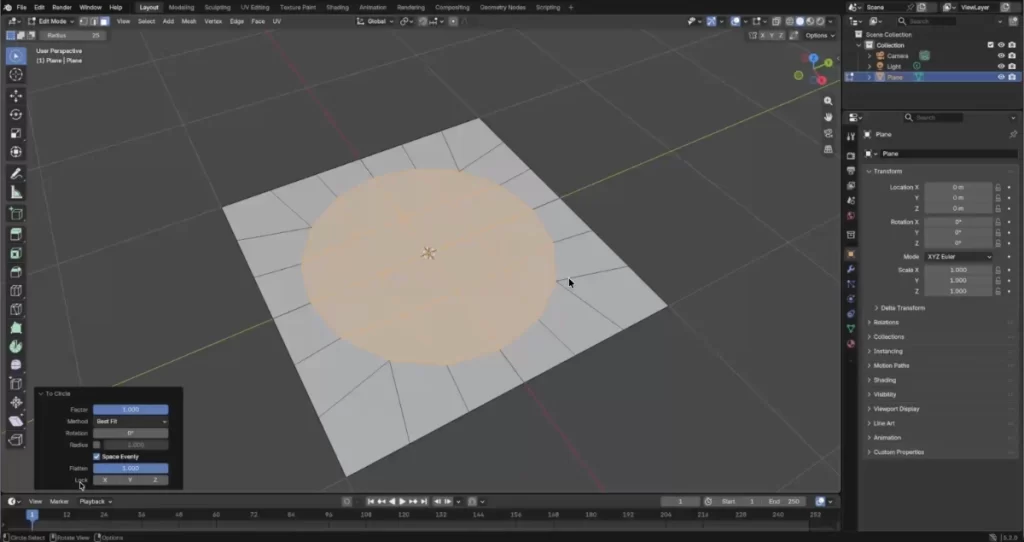Activate the Rotate tool
The image size is (1024, 542).
click(16, 114)
